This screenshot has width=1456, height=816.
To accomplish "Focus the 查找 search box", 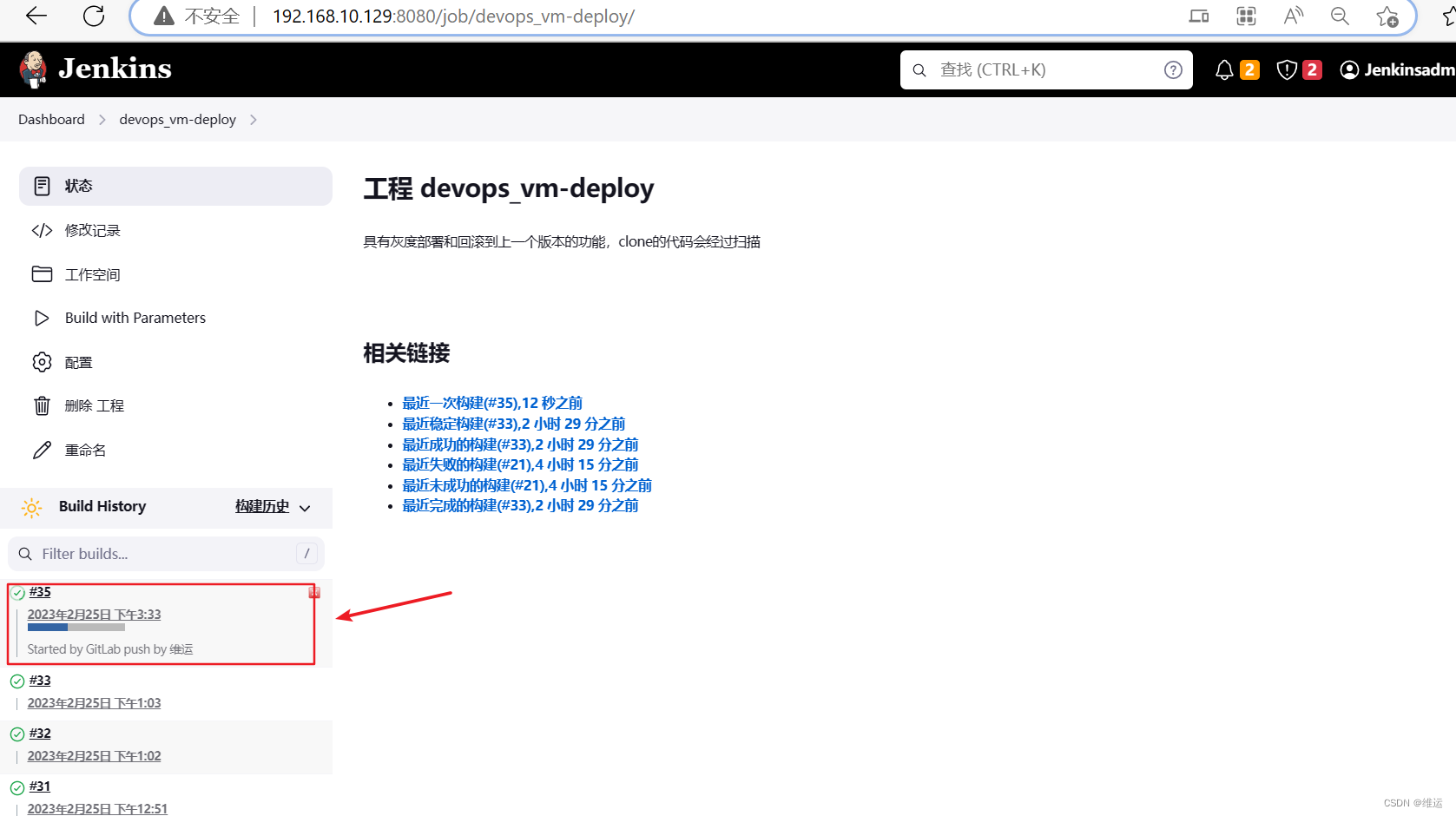I will pos(1046,69).
